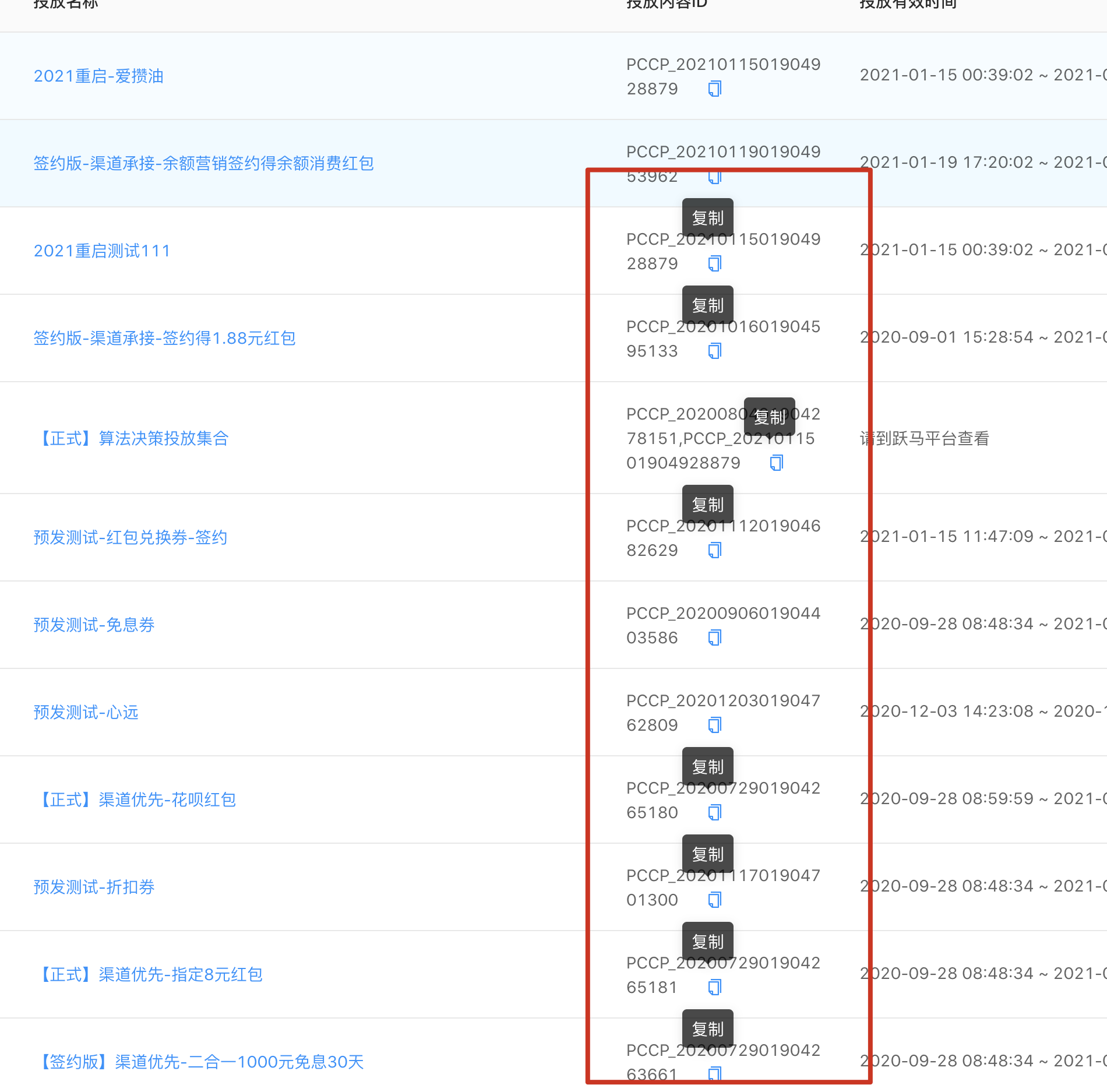Open 【正式】渠道优先-指定8元红包 link
Screen dimensions: 1107x1092
[148, 974]
